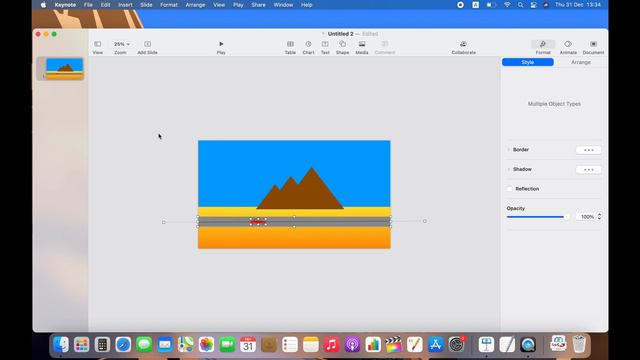Open the document title dropdown Untitled 2
Screen dimensions: 640x360
point(340,34)
